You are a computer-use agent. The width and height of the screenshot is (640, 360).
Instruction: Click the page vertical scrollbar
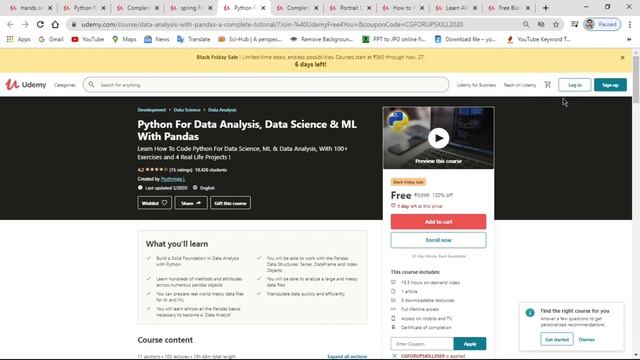click(x=636, y=80)
